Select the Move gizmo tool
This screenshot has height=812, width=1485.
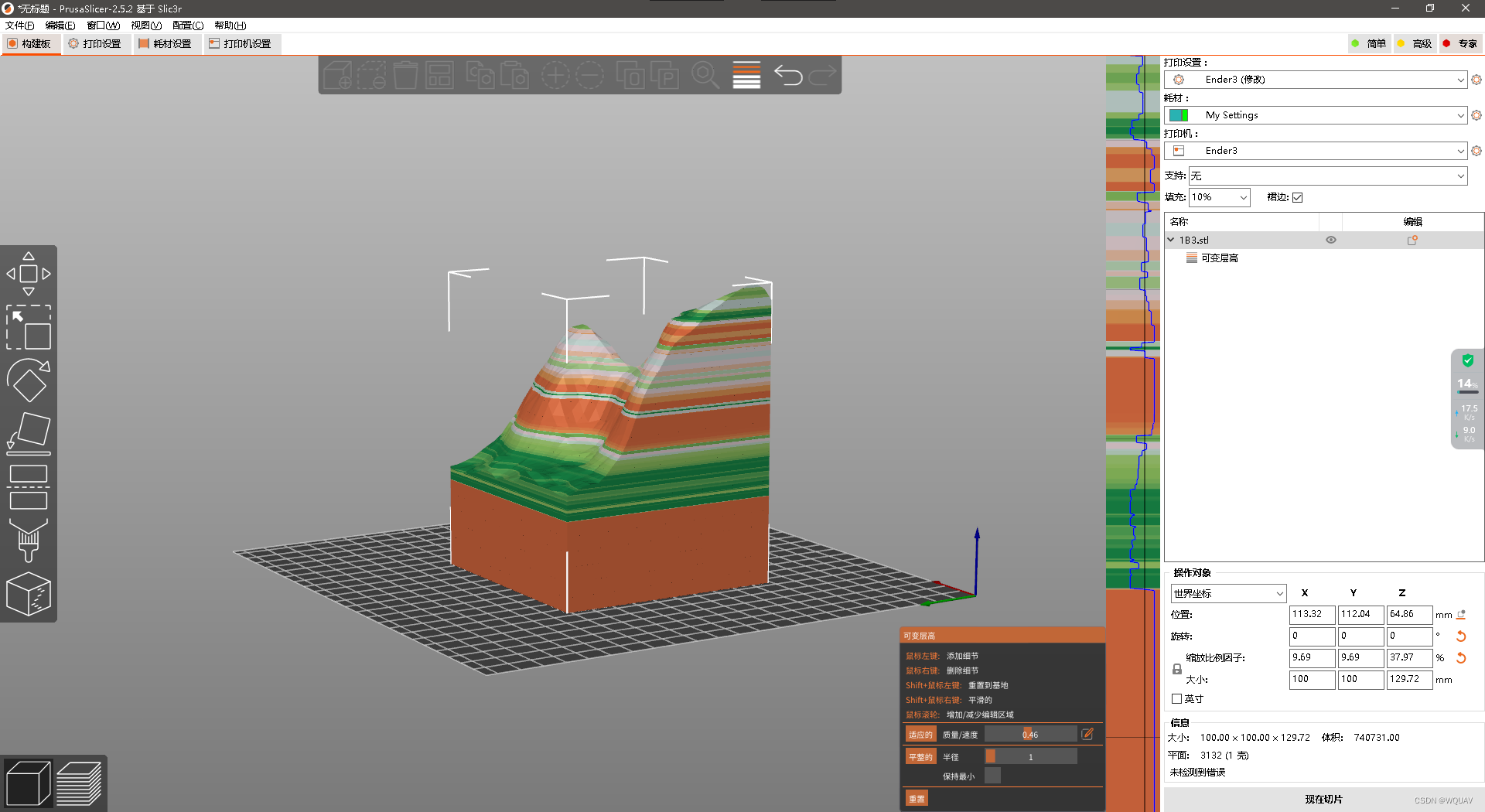click(29, 273)
